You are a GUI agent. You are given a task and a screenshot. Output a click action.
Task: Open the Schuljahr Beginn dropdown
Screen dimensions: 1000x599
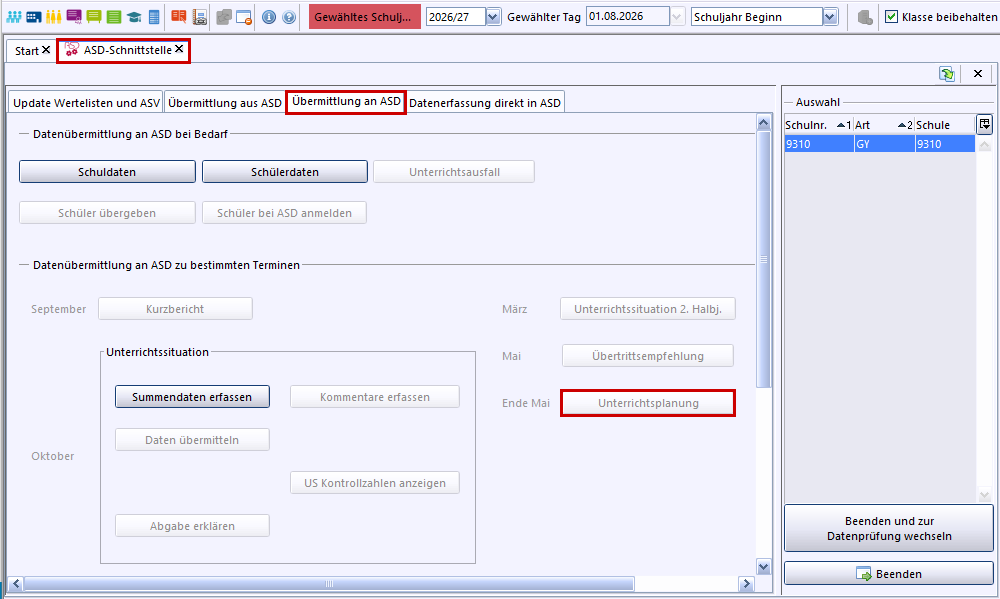click(830, 17)
